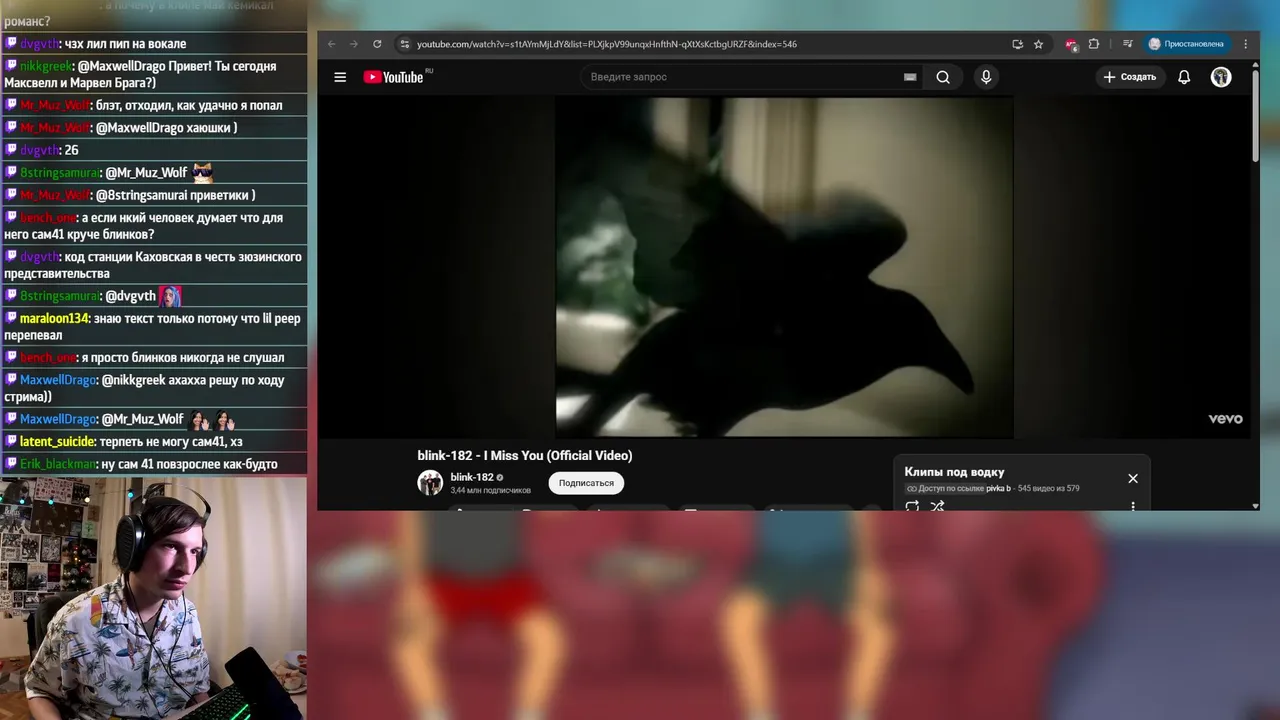Subscribe with the Подписаться button
The width and height of the screenshot is (1280, 720).
click(586, 483)
